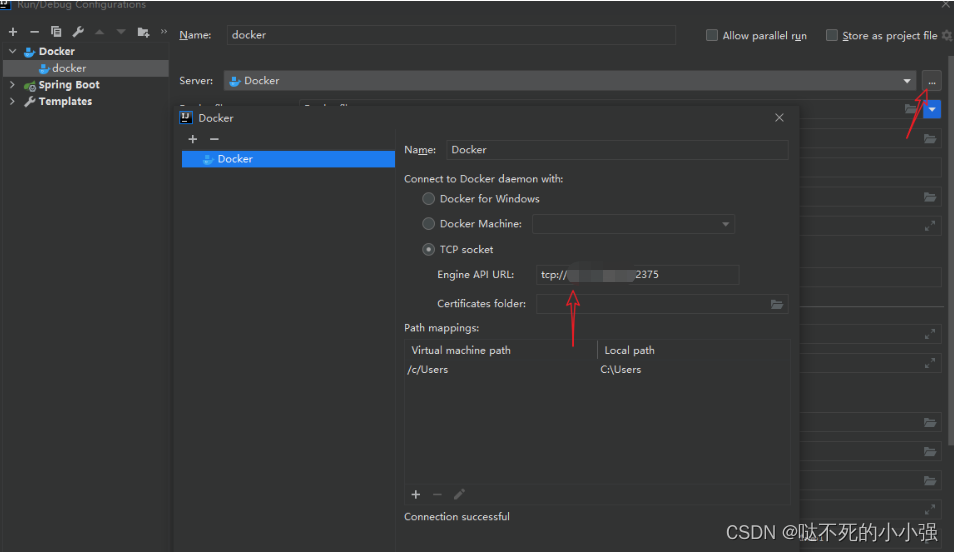Image resolution: width=954 pixels, height=552 pixels.
Task: Expand the Spring Boot tree node
Action: 12,85
